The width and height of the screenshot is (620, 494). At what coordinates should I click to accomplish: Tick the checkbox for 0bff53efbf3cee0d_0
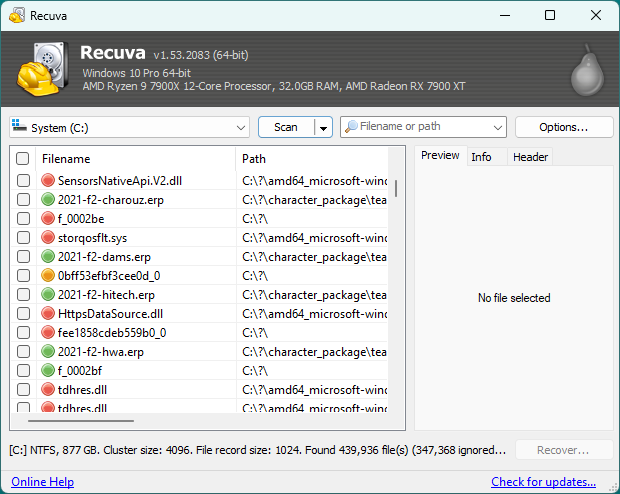click(23, 275)
